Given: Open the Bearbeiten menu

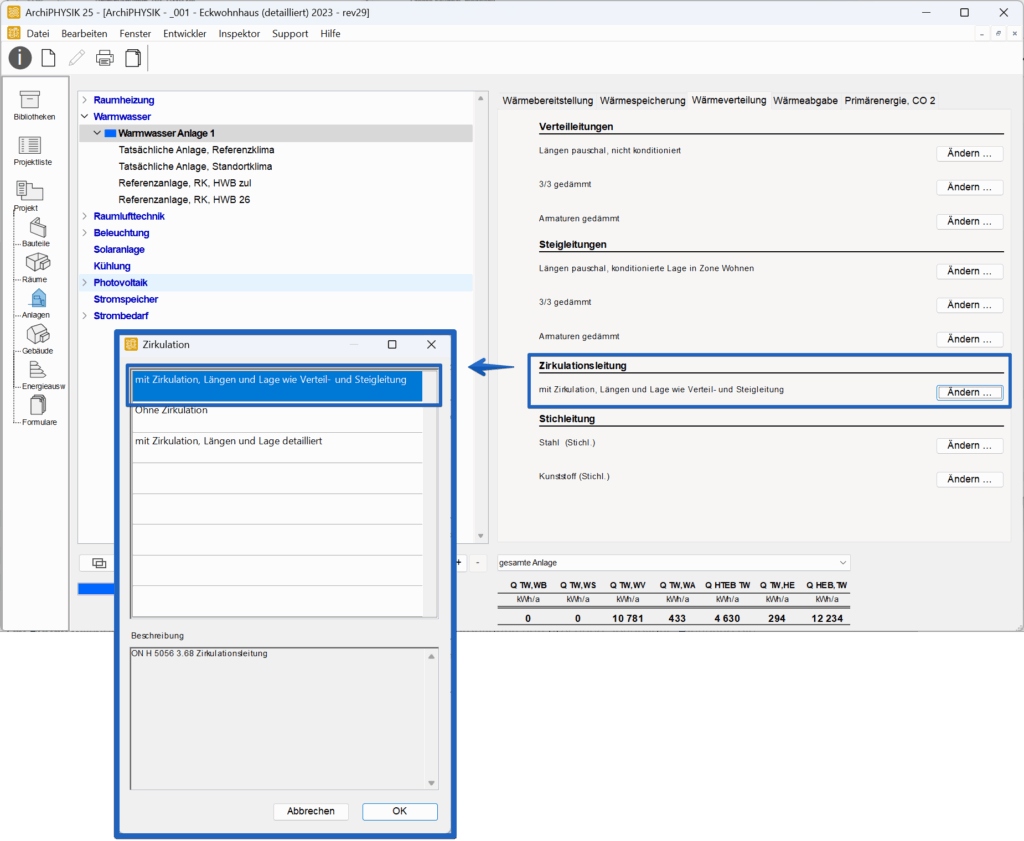Looking at the screenshot, I should tap(84, 33).
